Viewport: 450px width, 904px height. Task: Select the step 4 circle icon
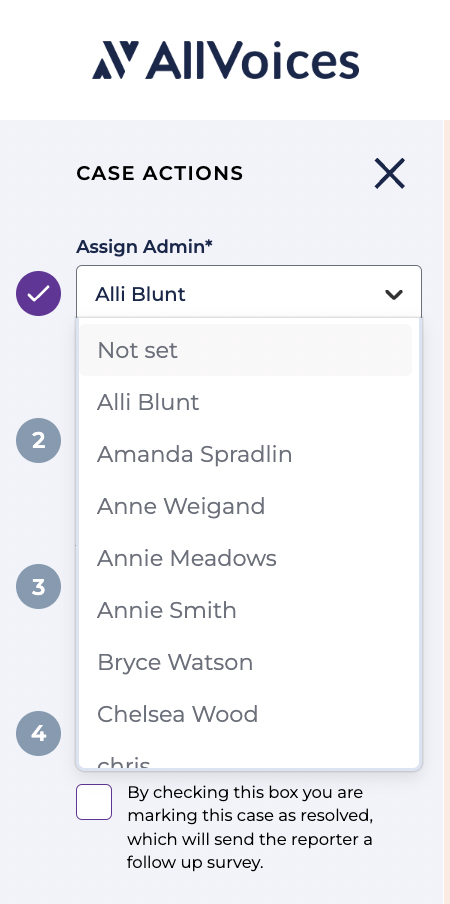coord(38,733)
